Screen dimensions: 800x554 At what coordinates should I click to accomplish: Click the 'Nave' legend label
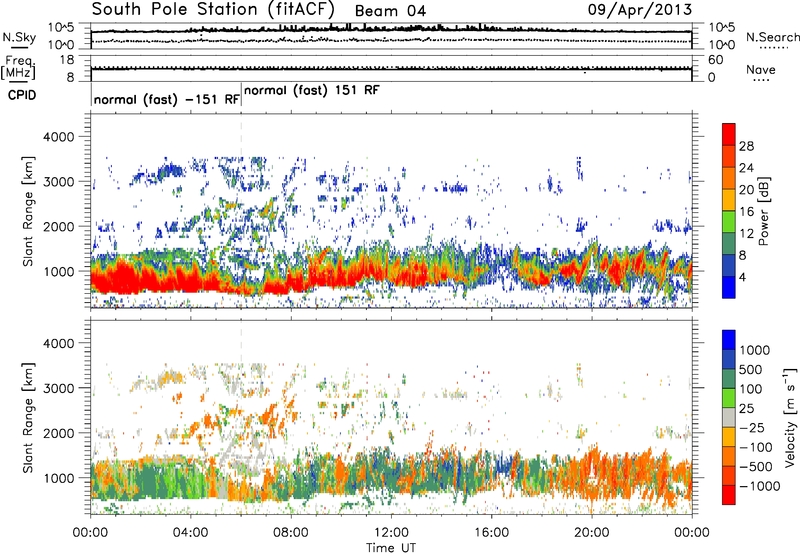(761, 69)
